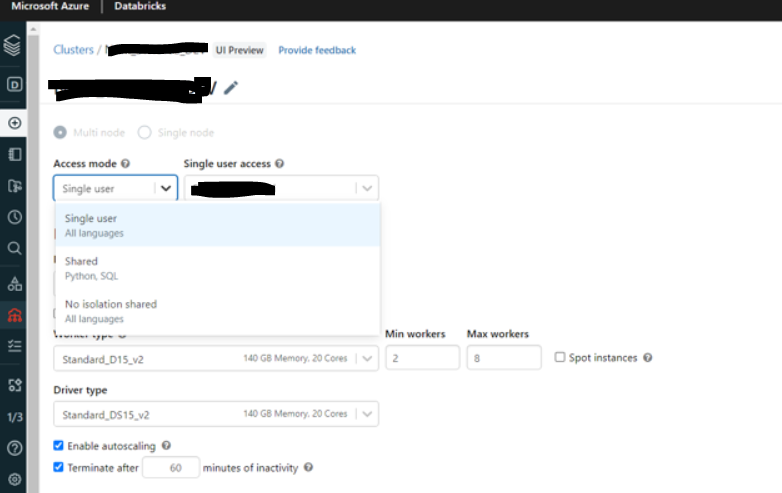Click the help icon next to Single user access
This screenshot has height=493, width=782.
(x=279, y=164)
